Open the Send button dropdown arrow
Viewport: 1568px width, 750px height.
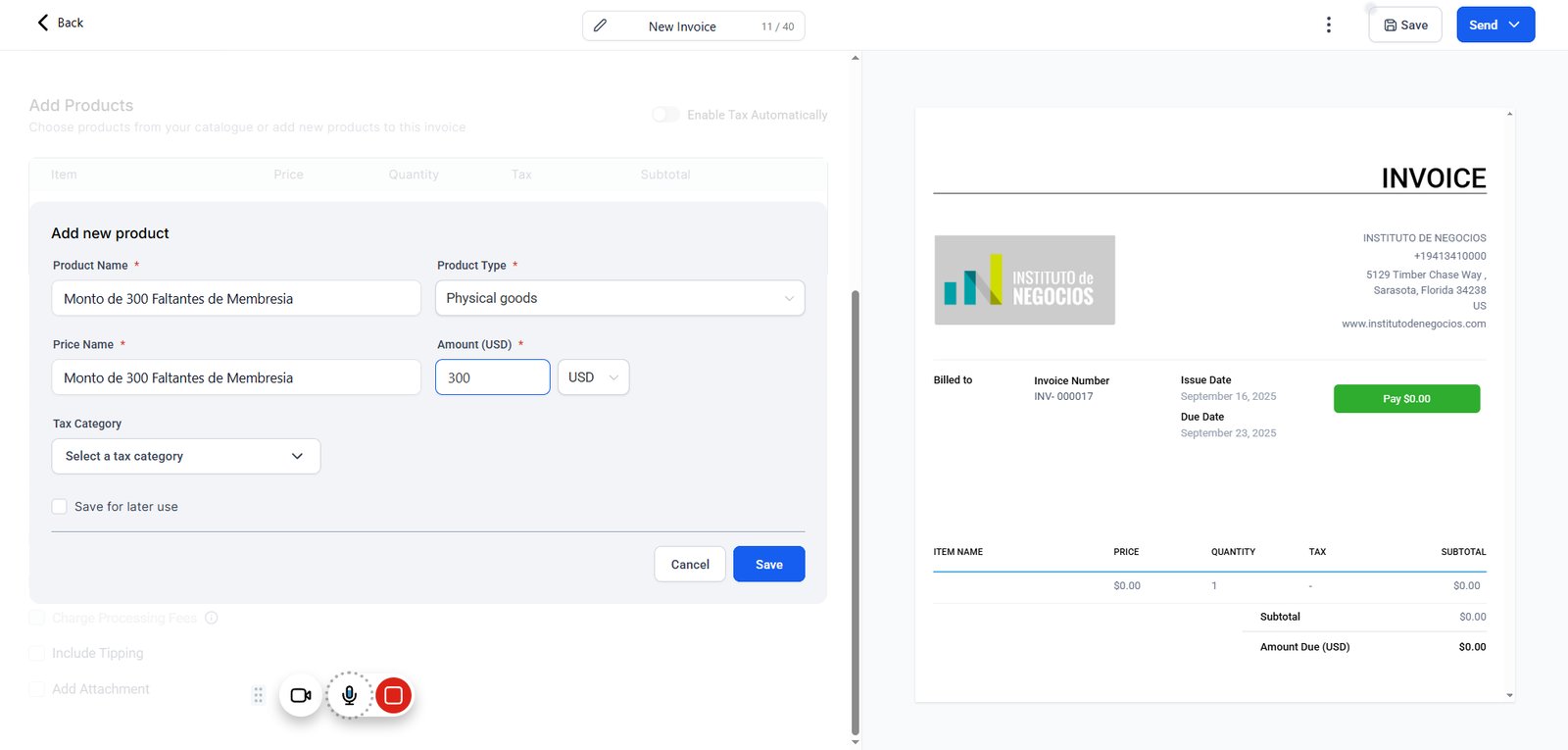click(1515, 25)
